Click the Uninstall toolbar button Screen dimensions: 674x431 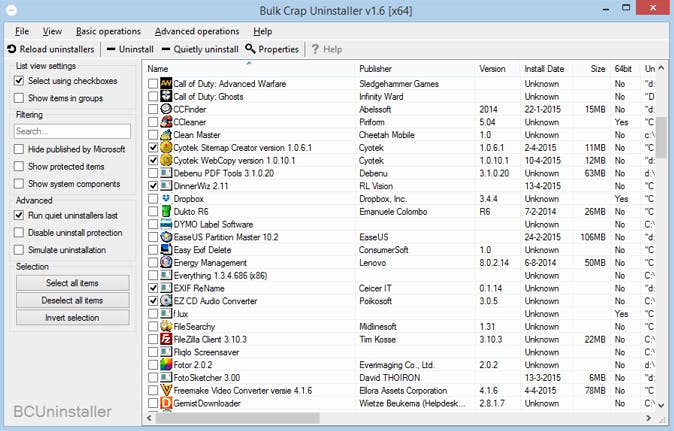click(x=130, y=49)
